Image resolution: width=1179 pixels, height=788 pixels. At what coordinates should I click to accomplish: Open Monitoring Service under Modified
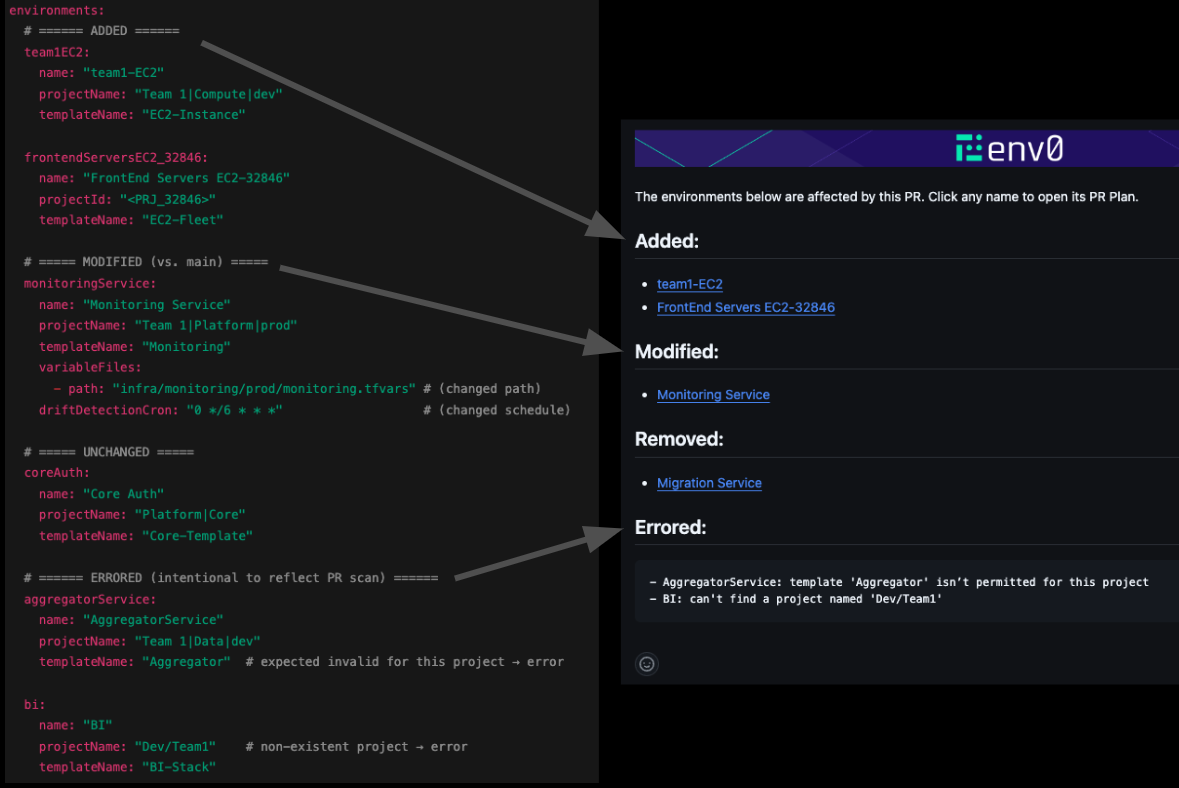[713, 395]
